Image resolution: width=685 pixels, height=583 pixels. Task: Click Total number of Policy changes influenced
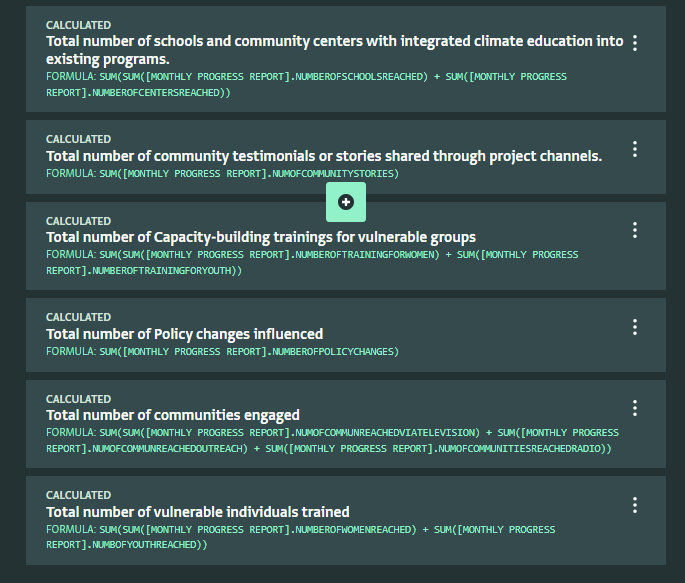(185, 334)
